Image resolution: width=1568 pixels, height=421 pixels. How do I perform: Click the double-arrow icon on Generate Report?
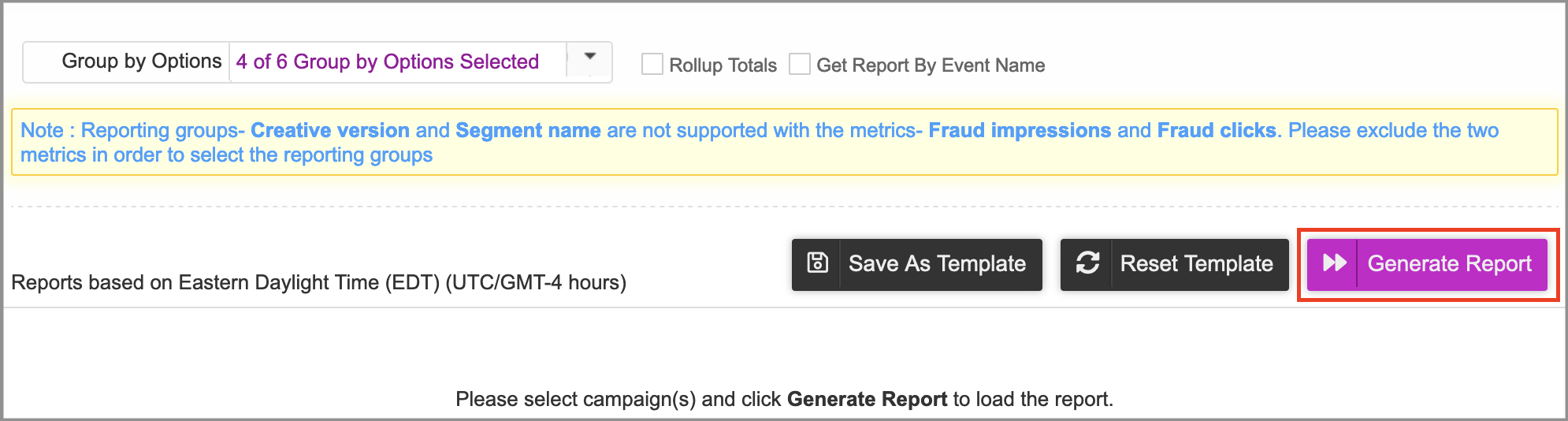click(1334, 263)
